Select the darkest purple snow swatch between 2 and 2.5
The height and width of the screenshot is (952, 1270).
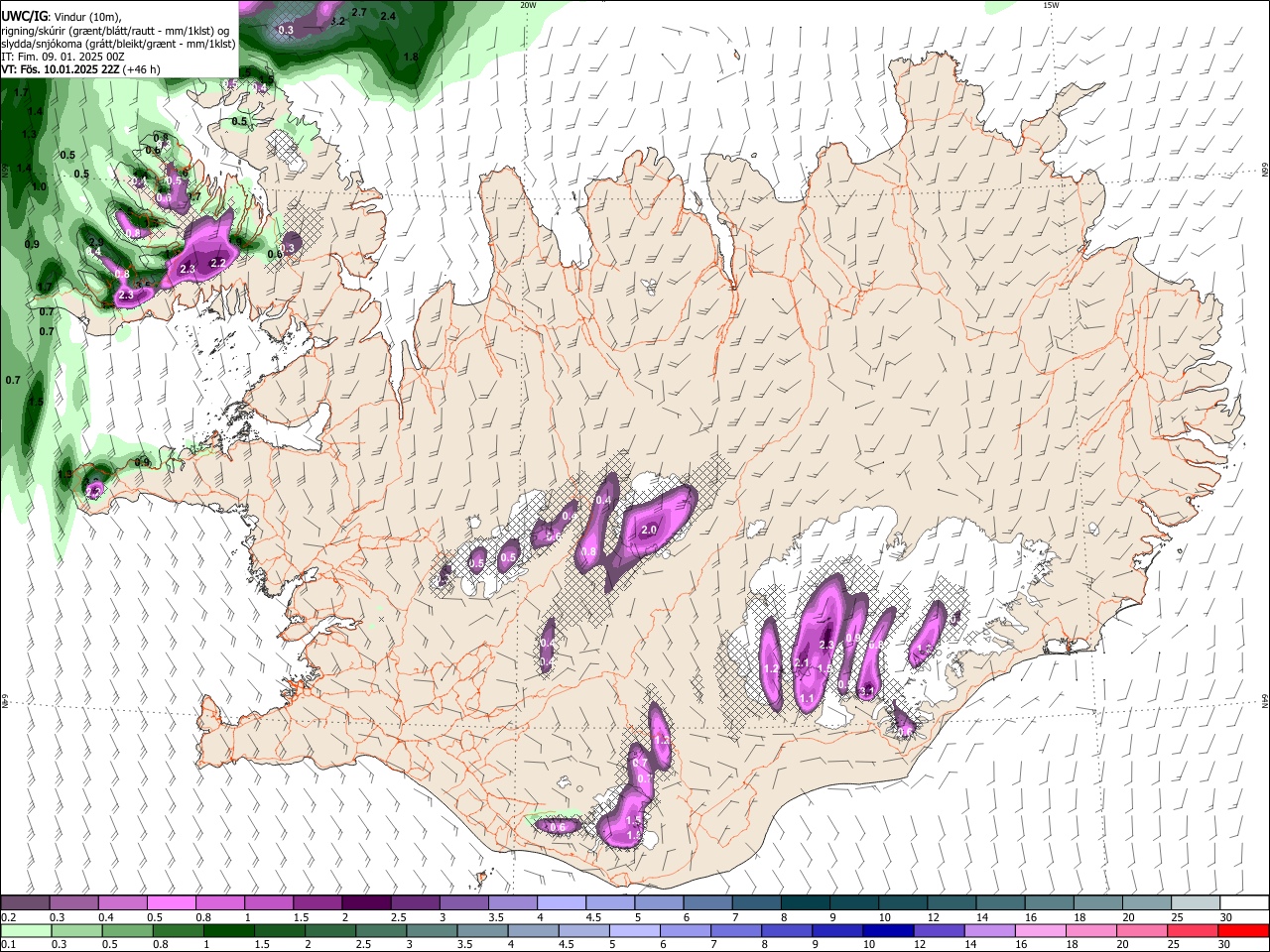365,902
